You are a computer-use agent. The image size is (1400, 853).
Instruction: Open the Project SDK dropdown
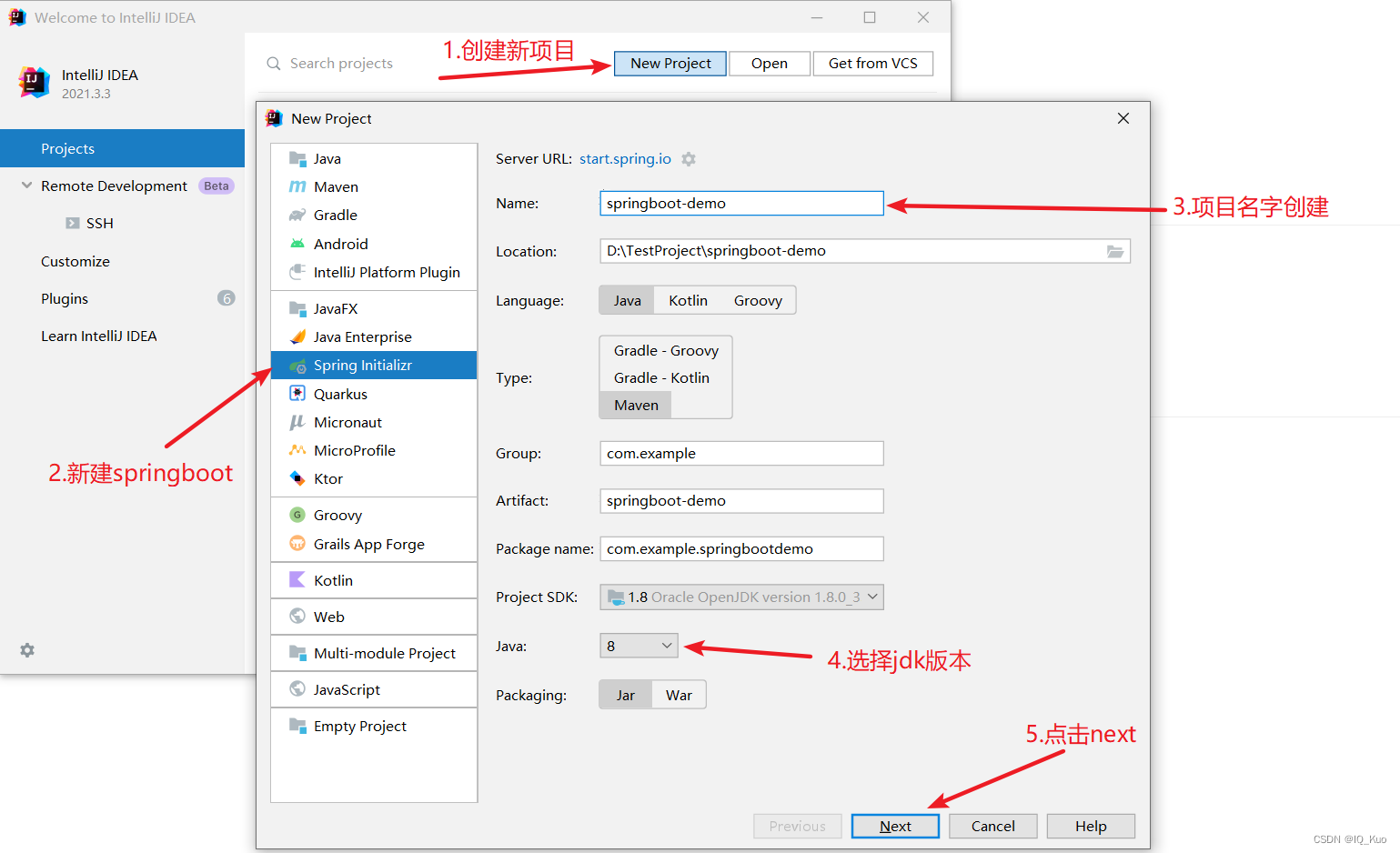741,597
